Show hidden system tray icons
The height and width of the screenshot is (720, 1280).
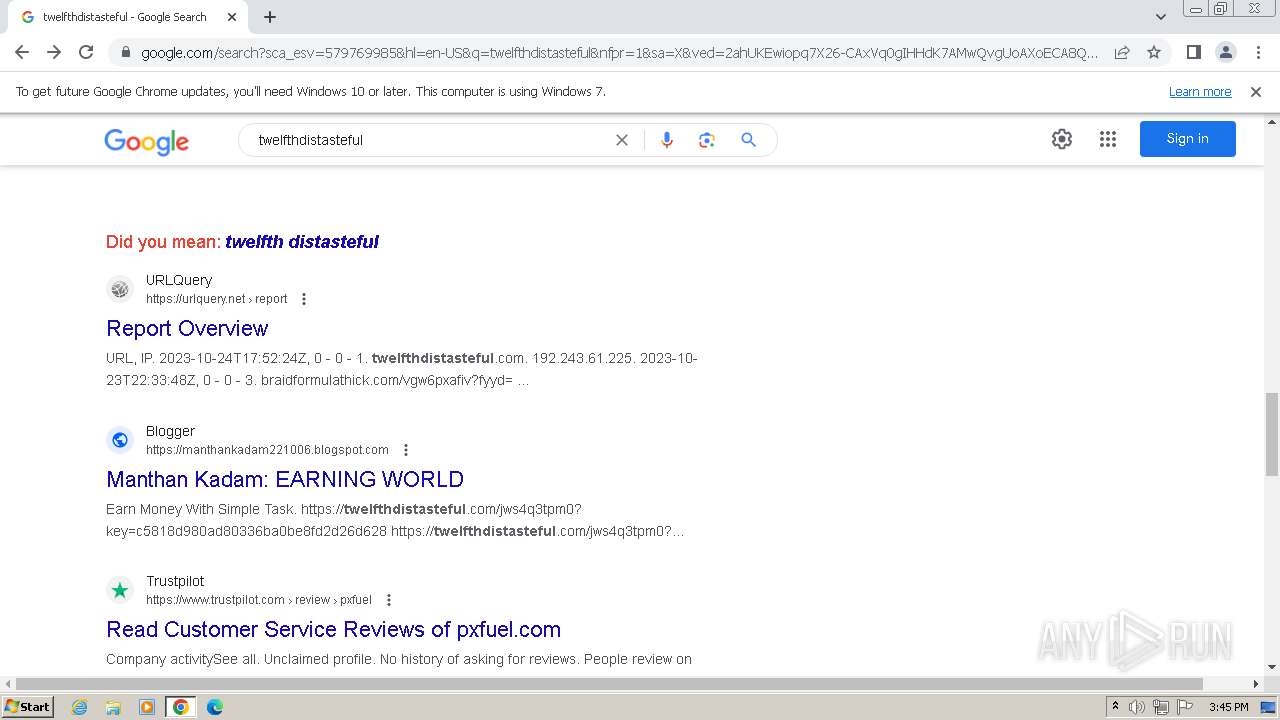(1115, 707)
